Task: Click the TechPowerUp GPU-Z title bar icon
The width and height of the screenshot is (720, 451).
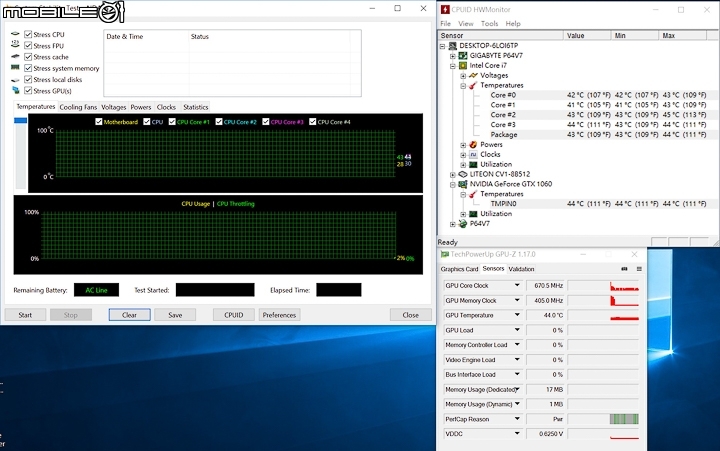Action: (444, 254)
